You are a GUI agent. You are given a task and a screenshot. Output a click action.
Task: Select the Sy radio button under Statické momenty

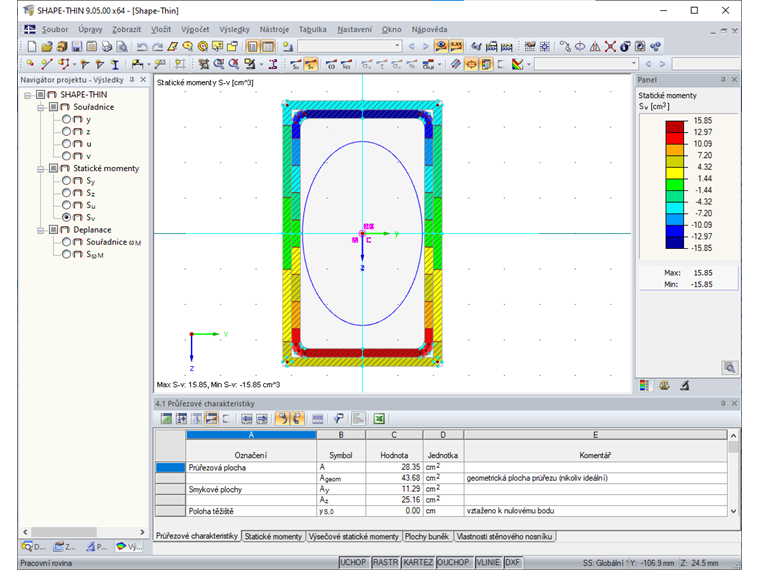click(x=66, y=181)
